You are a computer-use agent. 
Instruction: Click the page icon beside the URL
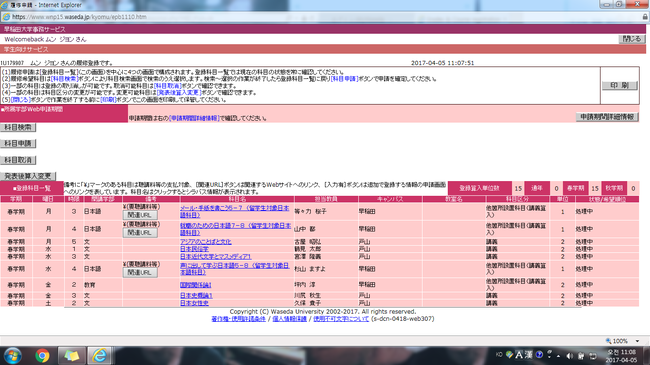click(x=6, y=17)
